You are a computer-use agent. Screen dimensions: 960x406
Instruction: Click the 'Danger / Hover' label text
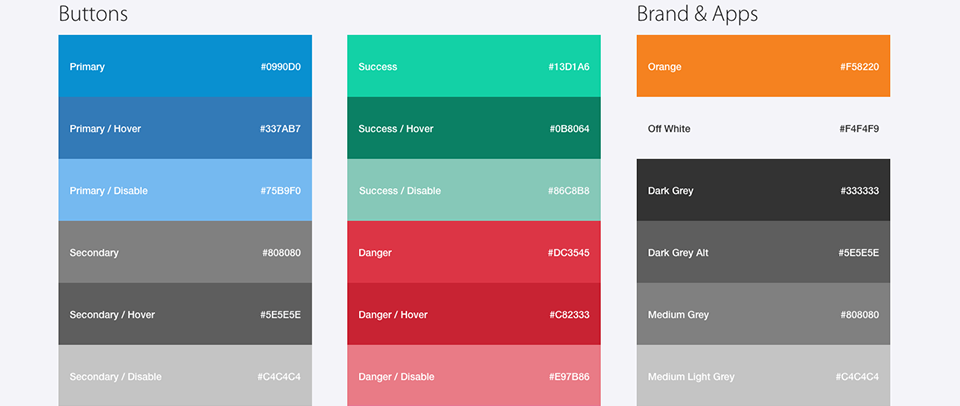click(x=393, y=315)
